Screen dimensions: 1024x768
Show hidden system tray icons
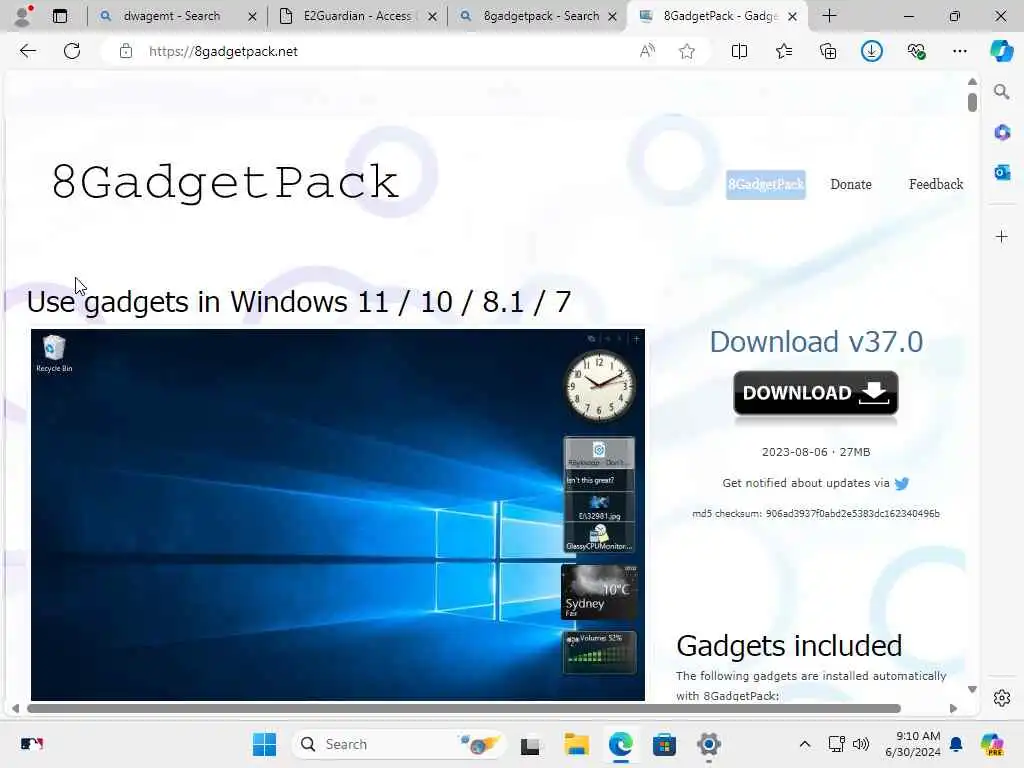(805, 744)
